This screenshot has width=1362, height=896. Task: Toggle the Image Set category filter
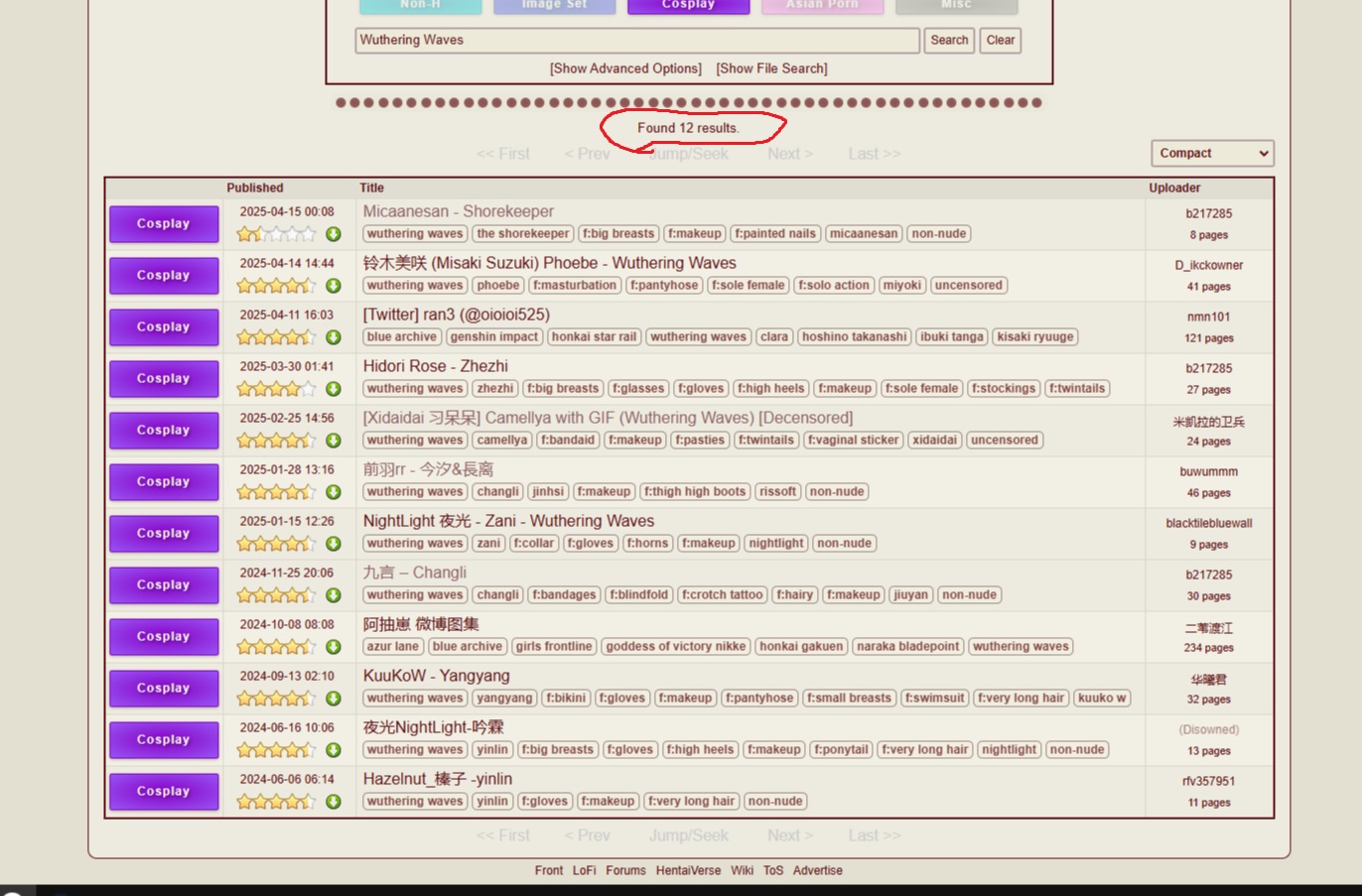[555, 6]
